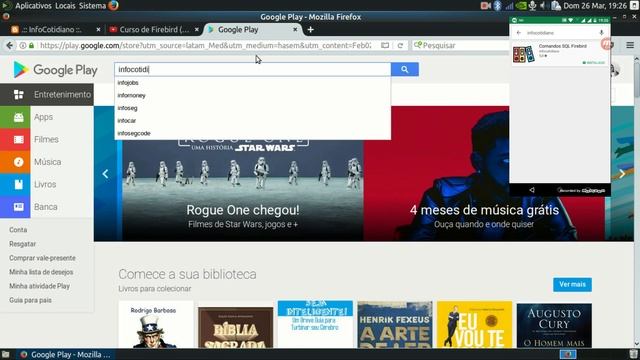Open the Rodrigo Barbosa book cover
The height and width of the screenshot is (360, 640).
pyautogui.click(x=156, y=325)
